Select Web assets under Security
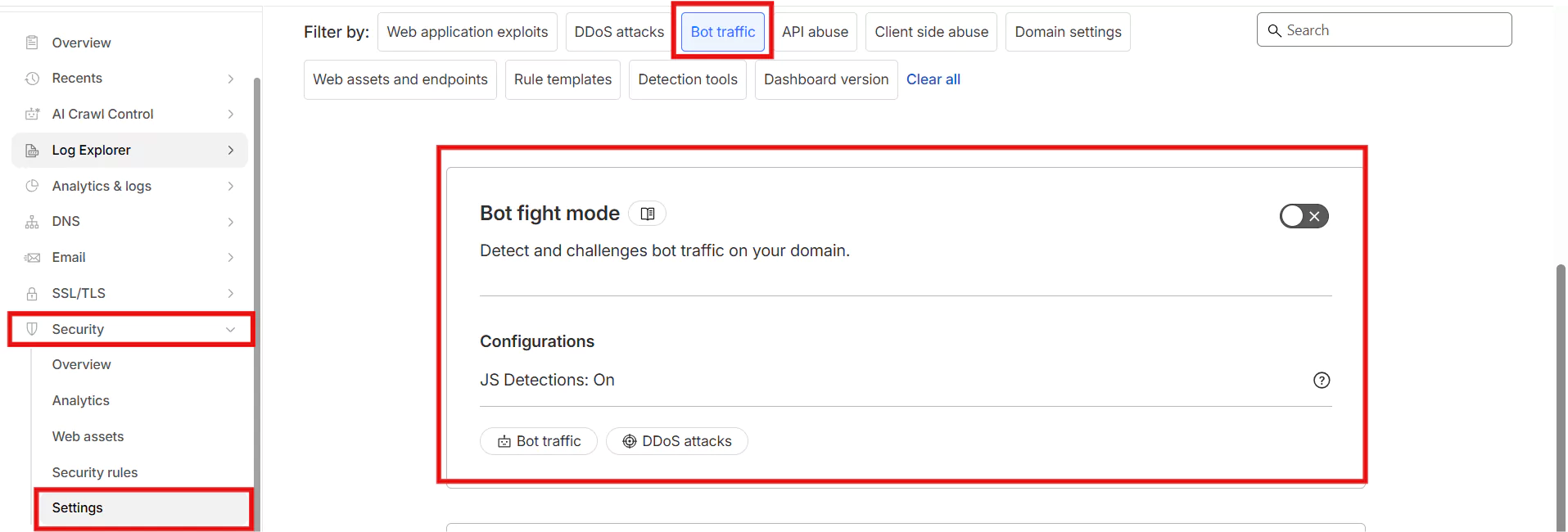Image resolution: width=1568 pixels, height=532 pixels. [x=88, y=436]
